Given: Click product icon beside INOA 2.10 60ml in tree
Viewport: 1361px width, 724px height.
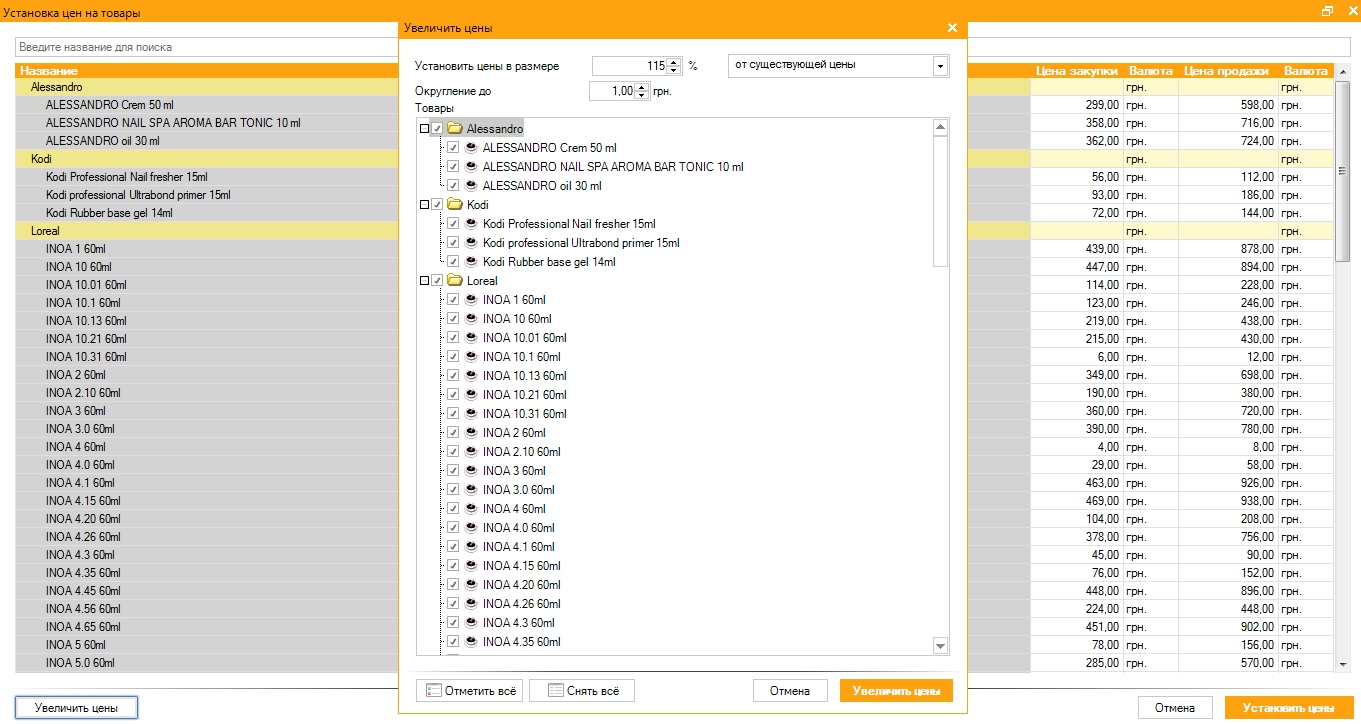Looking at the screenshot, I should [470, 452].
